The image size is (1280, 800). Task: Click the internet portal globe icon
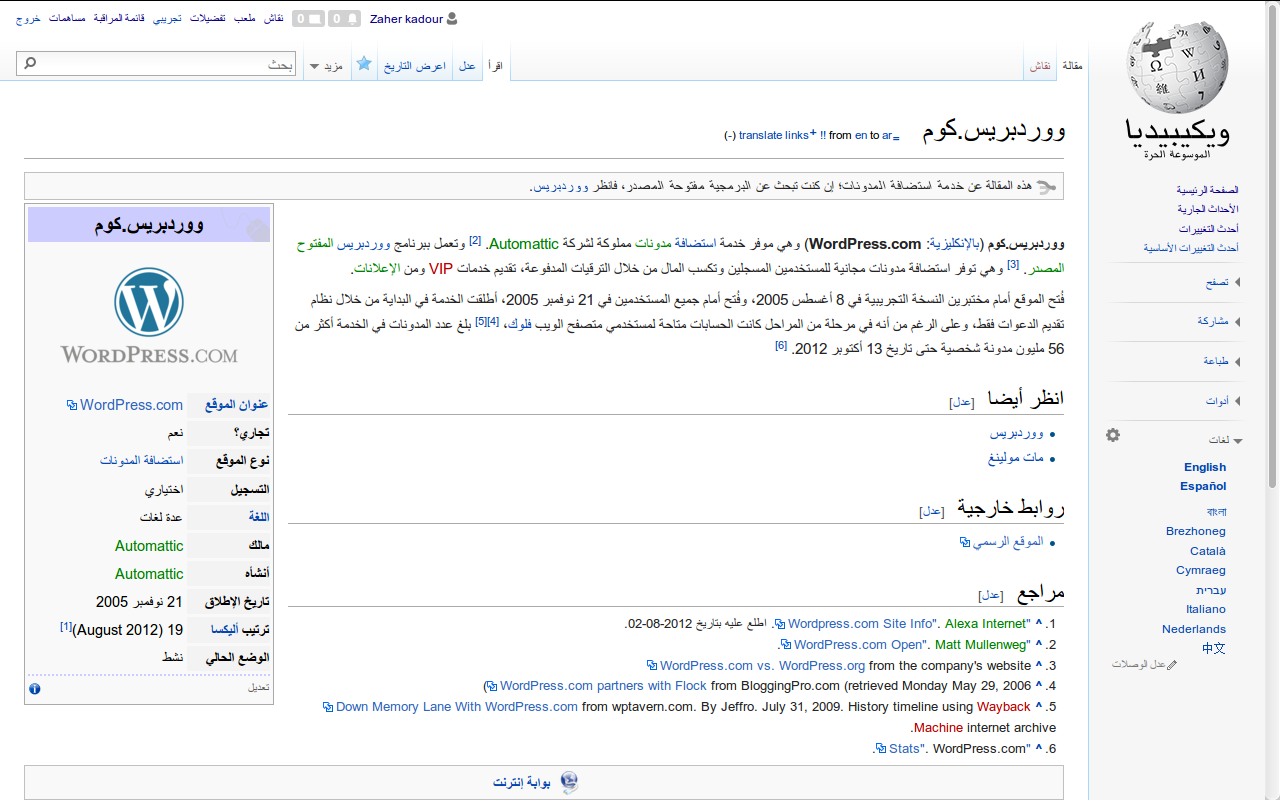[x=569, y=782]
